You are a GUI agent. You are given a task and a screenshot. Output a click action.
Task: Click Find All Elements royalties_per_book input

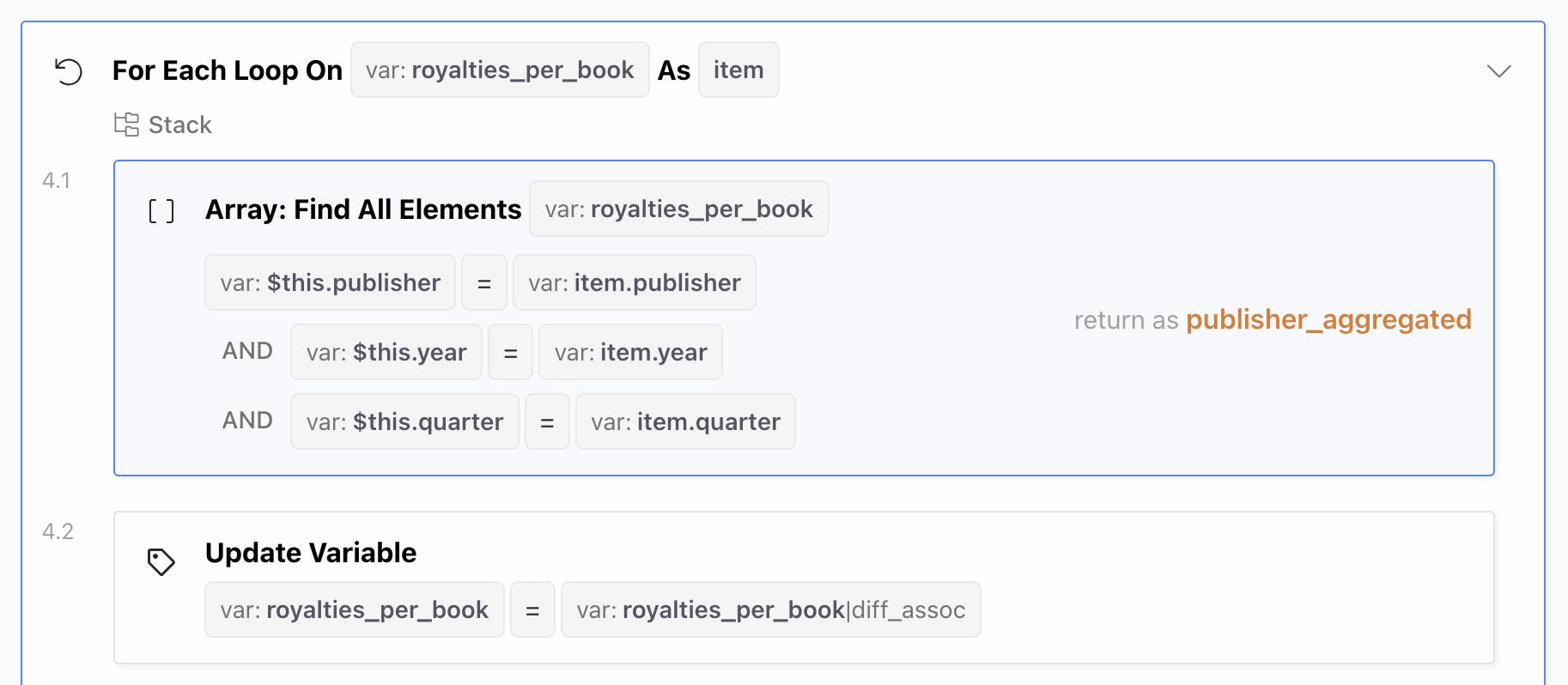tap(678, 209)
